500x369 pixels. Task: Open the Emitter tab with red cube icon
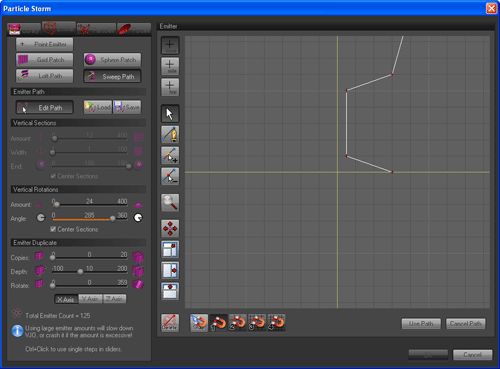coord(59,28)
